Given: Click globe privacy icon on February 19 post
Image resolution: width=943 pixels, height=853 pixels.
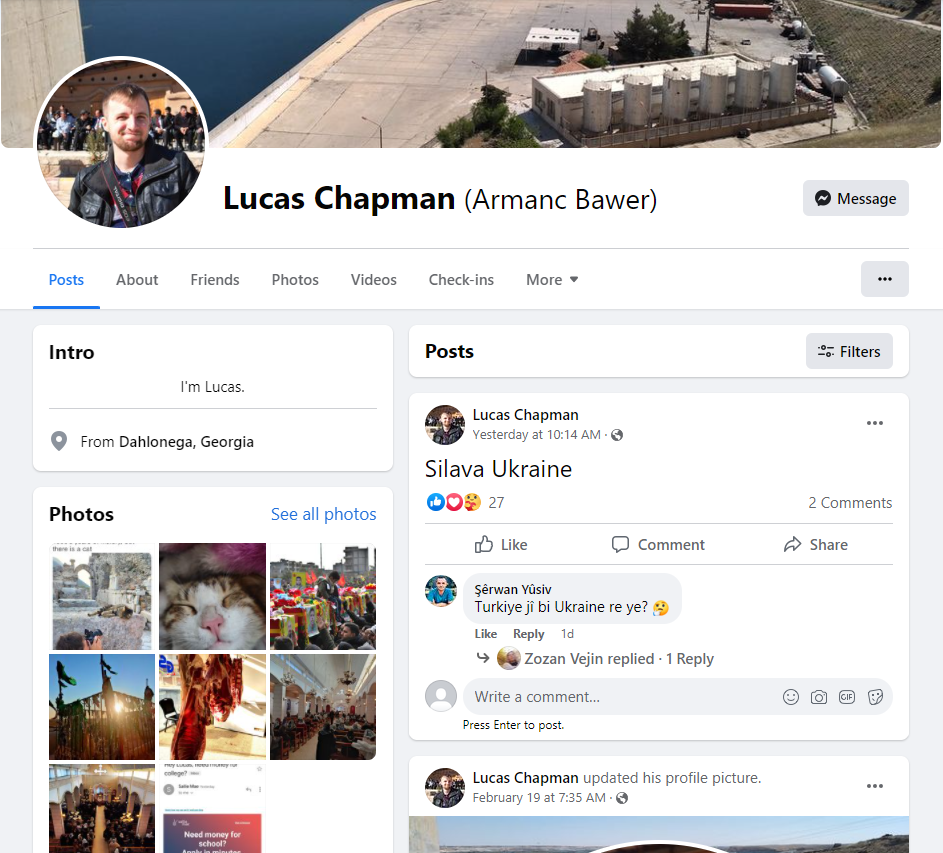Looking at the screenshot, I should [x=622, y=798].
